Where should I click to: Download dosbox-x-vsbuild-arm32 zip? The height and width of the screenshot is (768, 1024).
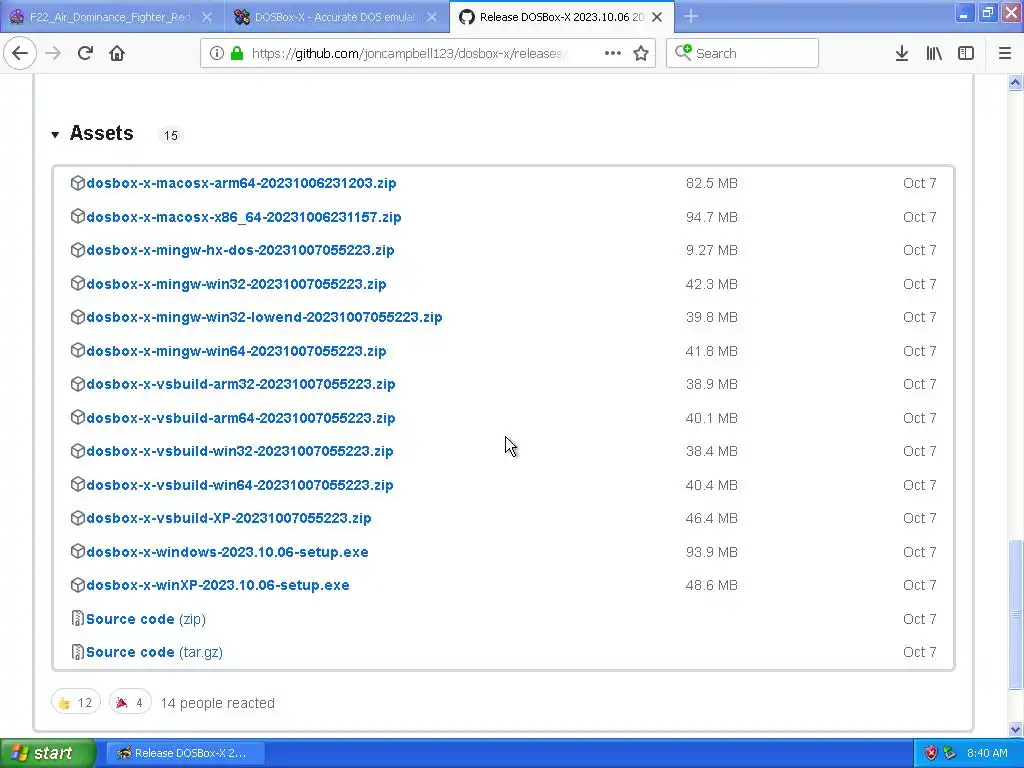tap(241, 384)
